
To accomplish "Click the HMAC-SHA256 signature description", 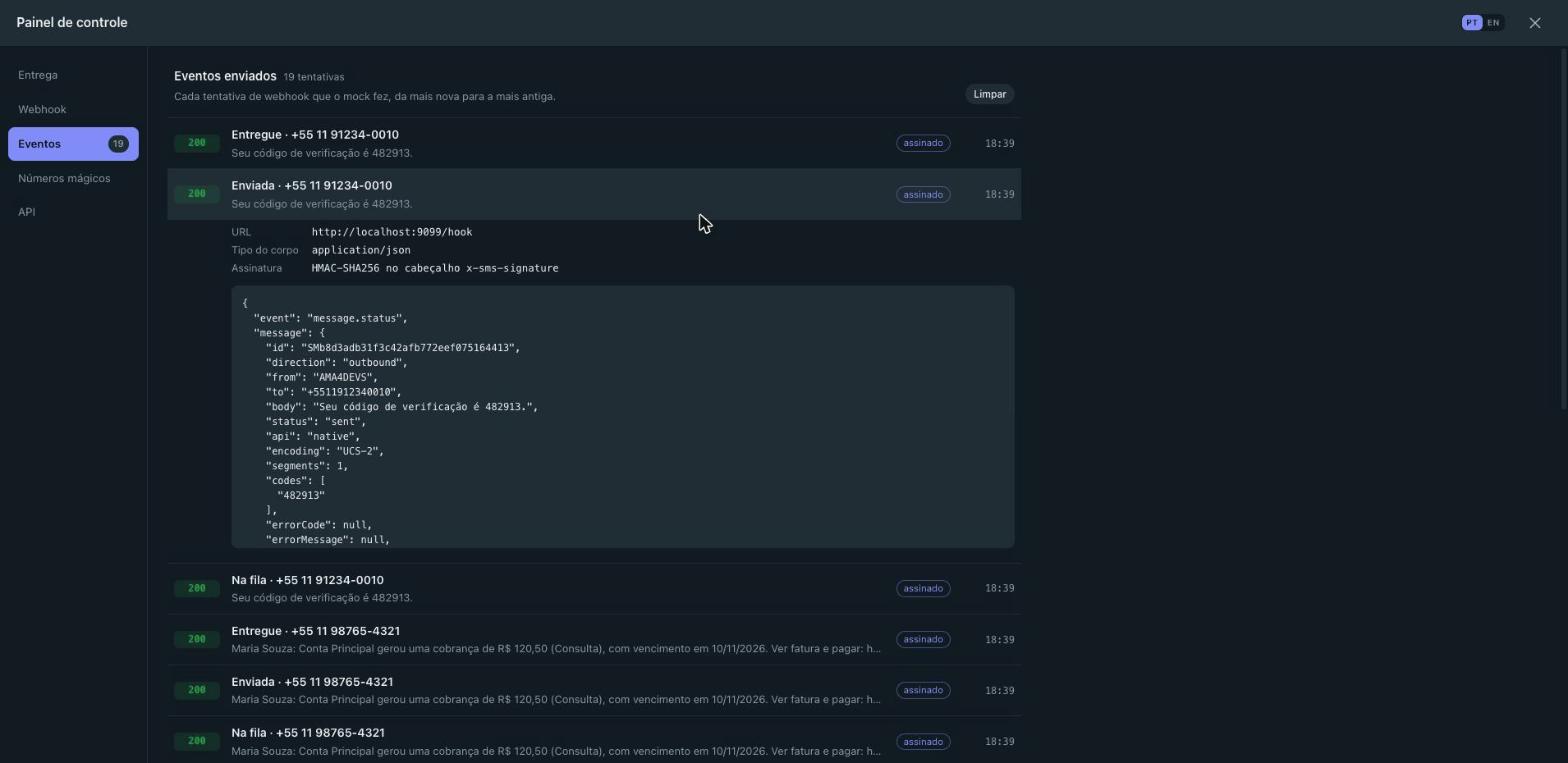I will pos(435,268).
